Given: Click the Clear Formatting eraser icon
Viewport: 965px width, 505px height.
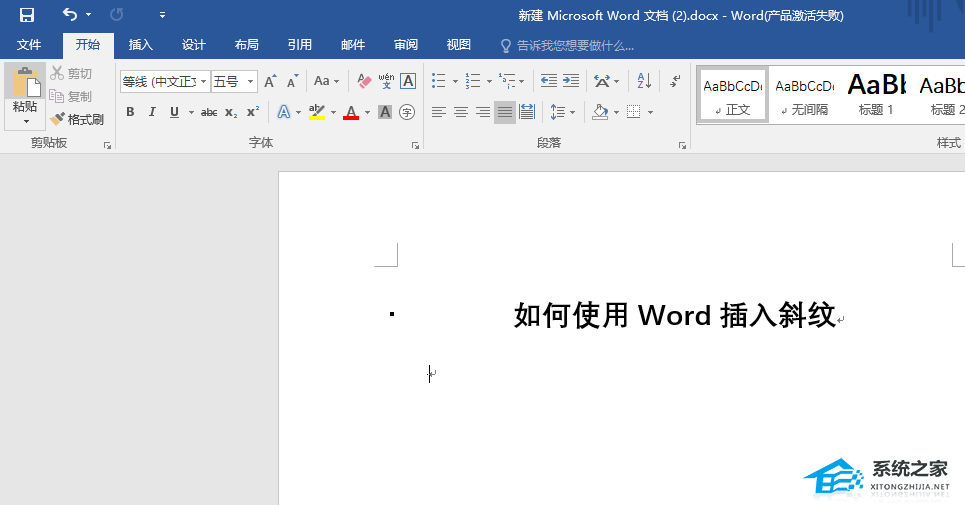Looking at the screenshot, I should pyautogui.click(x=364, y=81).
